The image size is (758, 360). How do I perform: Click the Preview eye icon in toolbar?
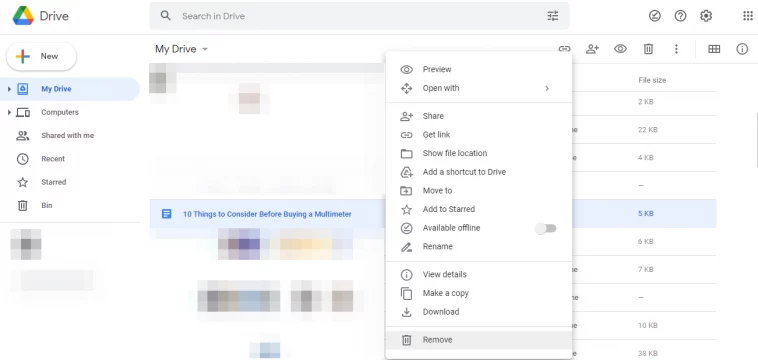[620, 49]
